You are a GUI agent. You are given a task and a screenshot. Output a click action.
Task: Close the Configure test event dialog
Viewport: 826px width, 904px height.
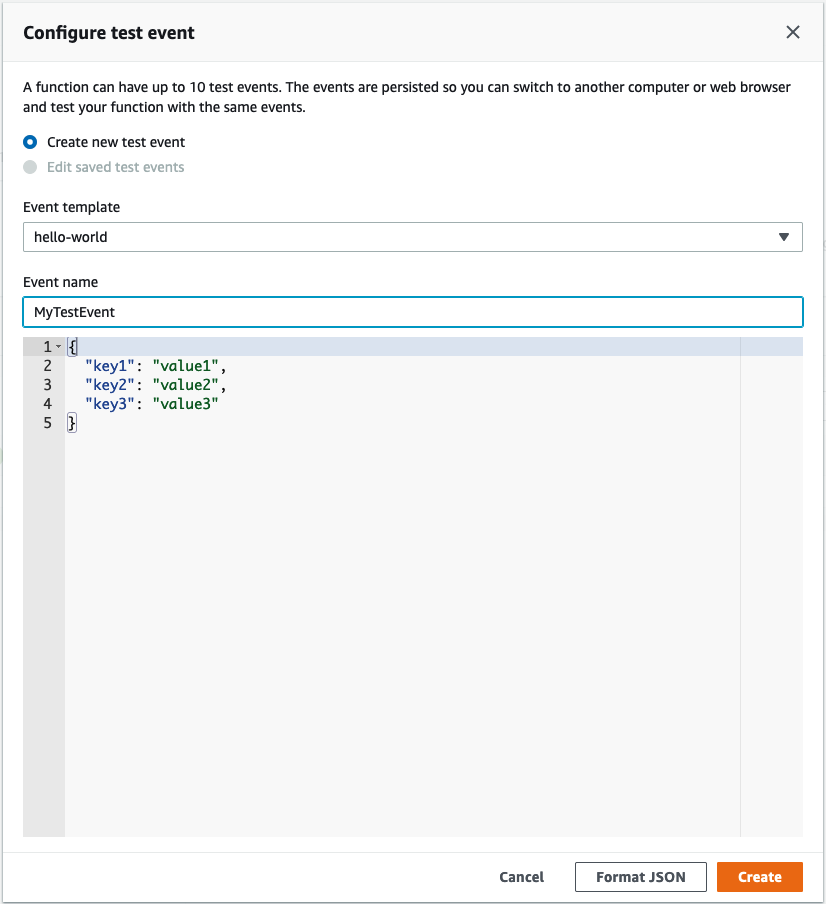pos(793,32)
